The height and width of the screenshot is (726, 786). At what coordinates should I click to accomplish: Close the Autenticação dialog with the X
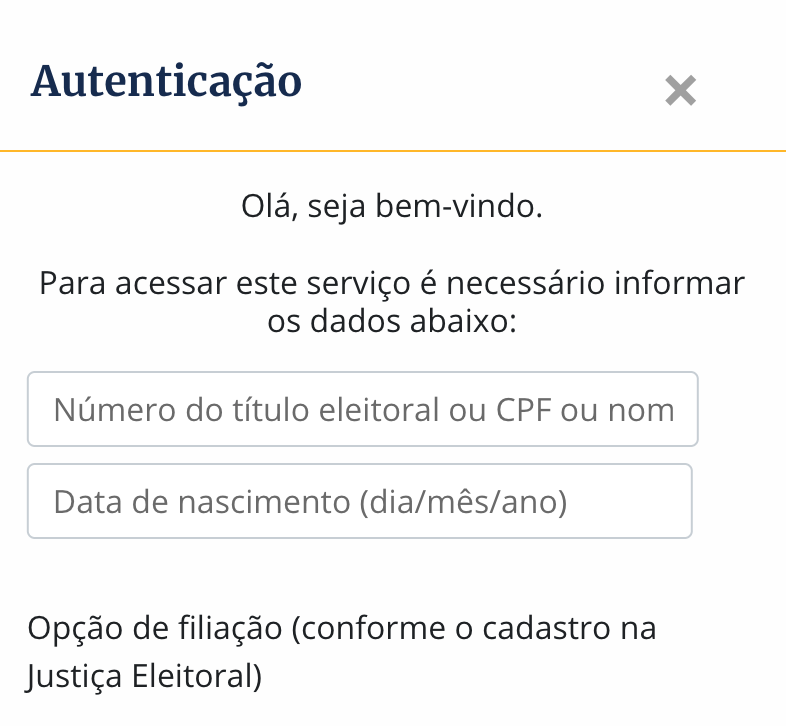(x=680, y=91)
